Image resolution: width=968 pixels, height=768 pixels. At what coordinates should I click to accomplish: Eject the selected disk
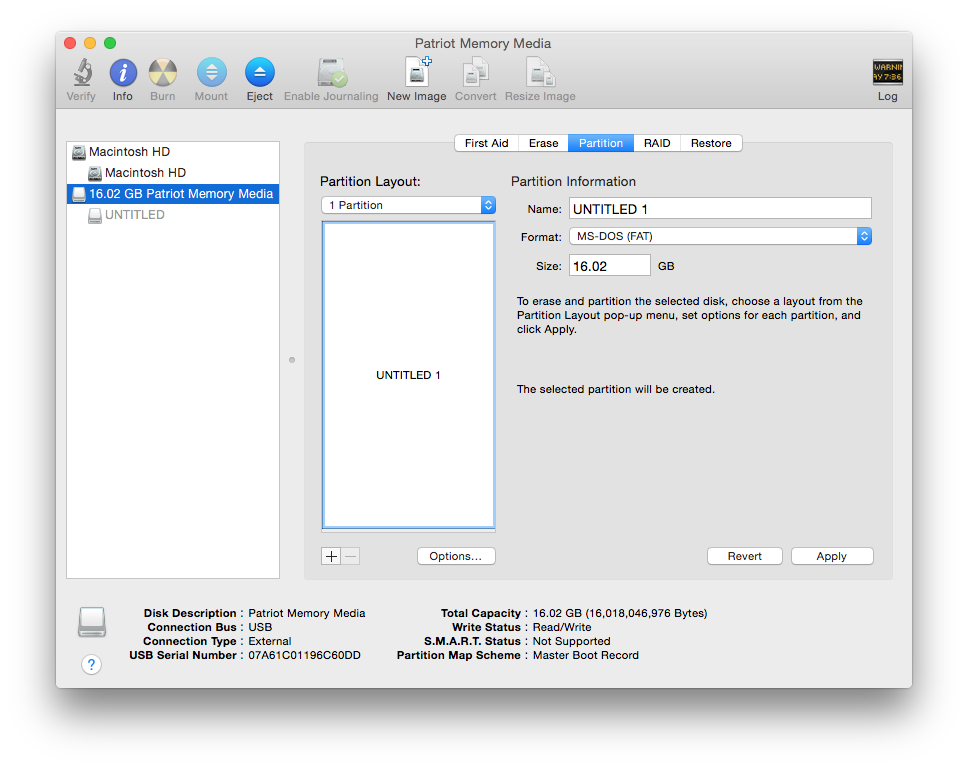(x=260, y=73)
